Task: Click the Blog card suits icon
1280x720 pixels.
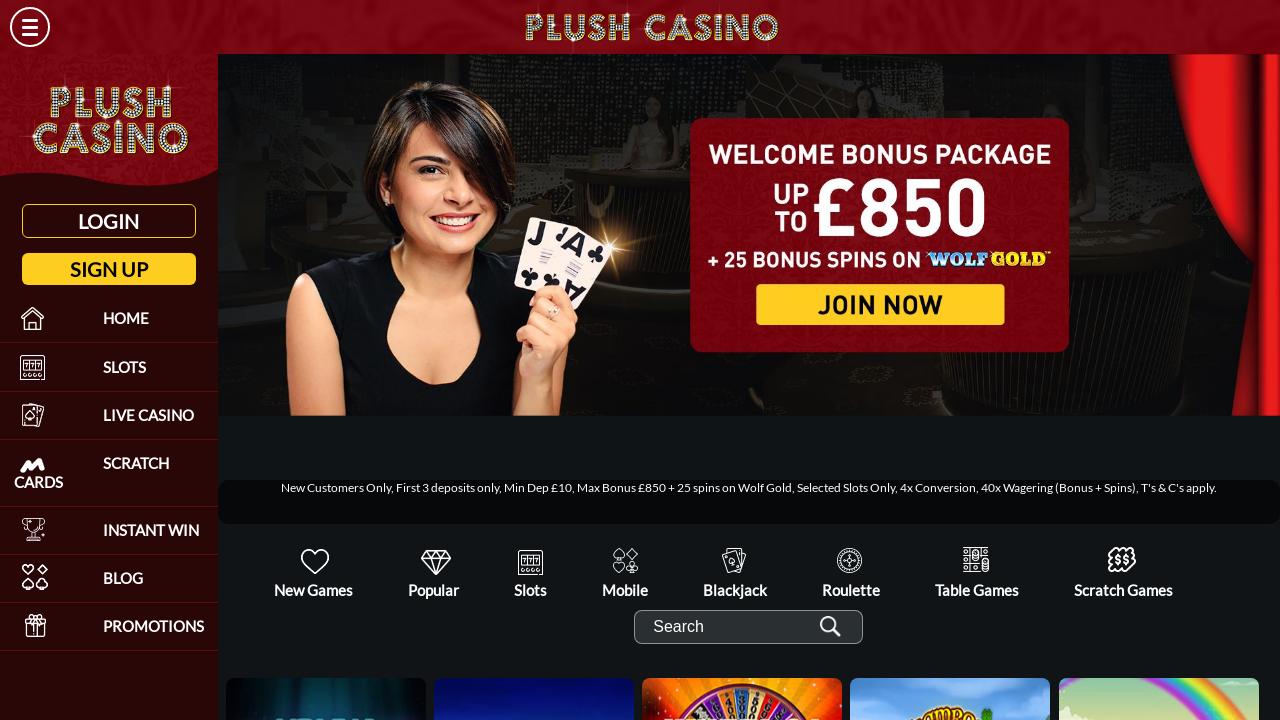Action: [35, 577]
